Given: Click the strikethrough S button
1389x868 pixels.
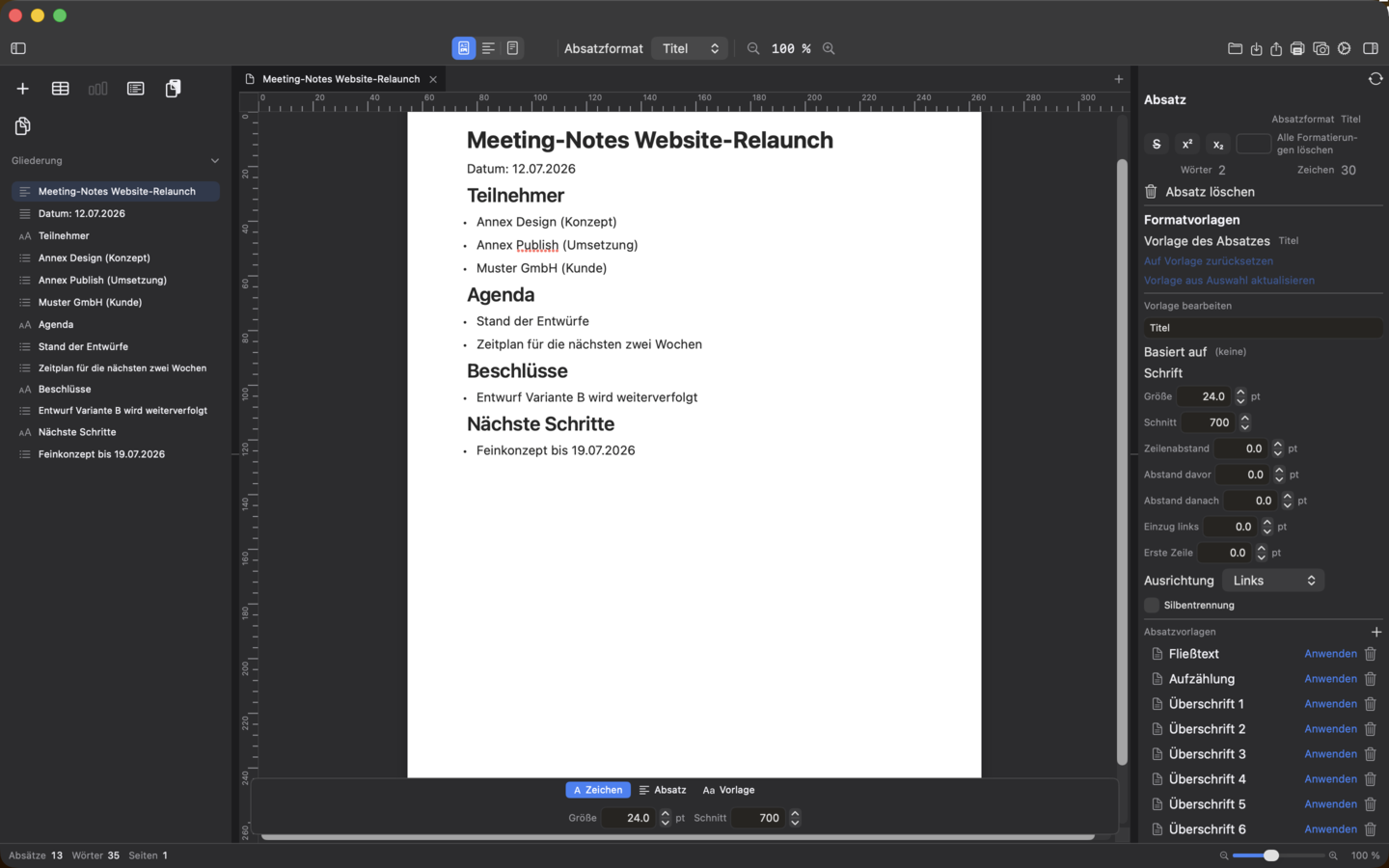Looking at the screenshot, I should [1157, 145].
